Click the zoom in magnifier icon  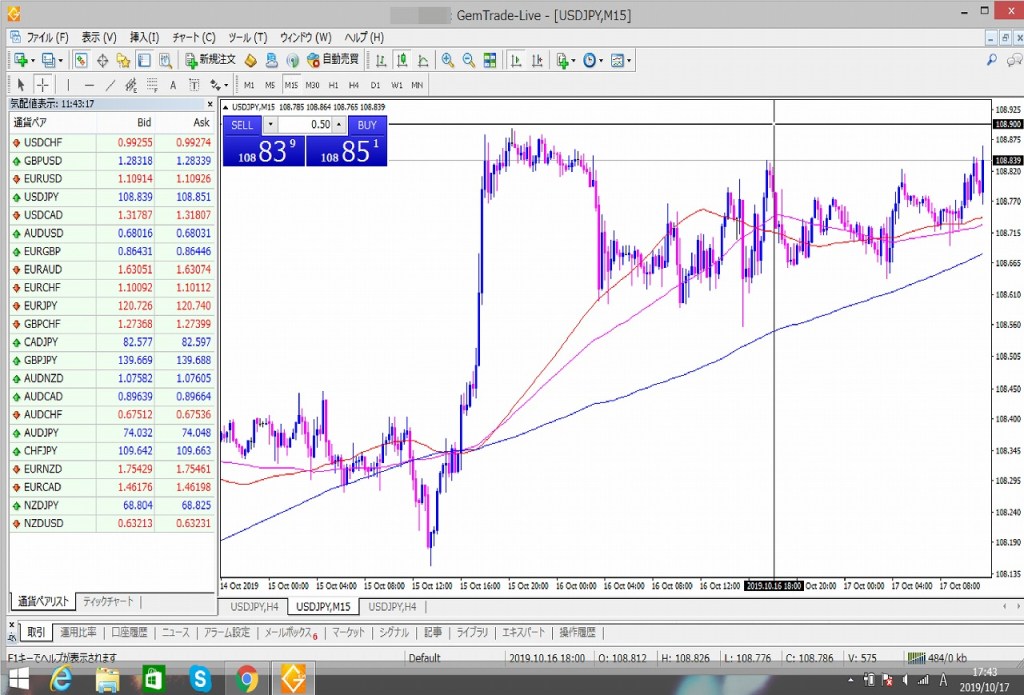click(447, 60)
